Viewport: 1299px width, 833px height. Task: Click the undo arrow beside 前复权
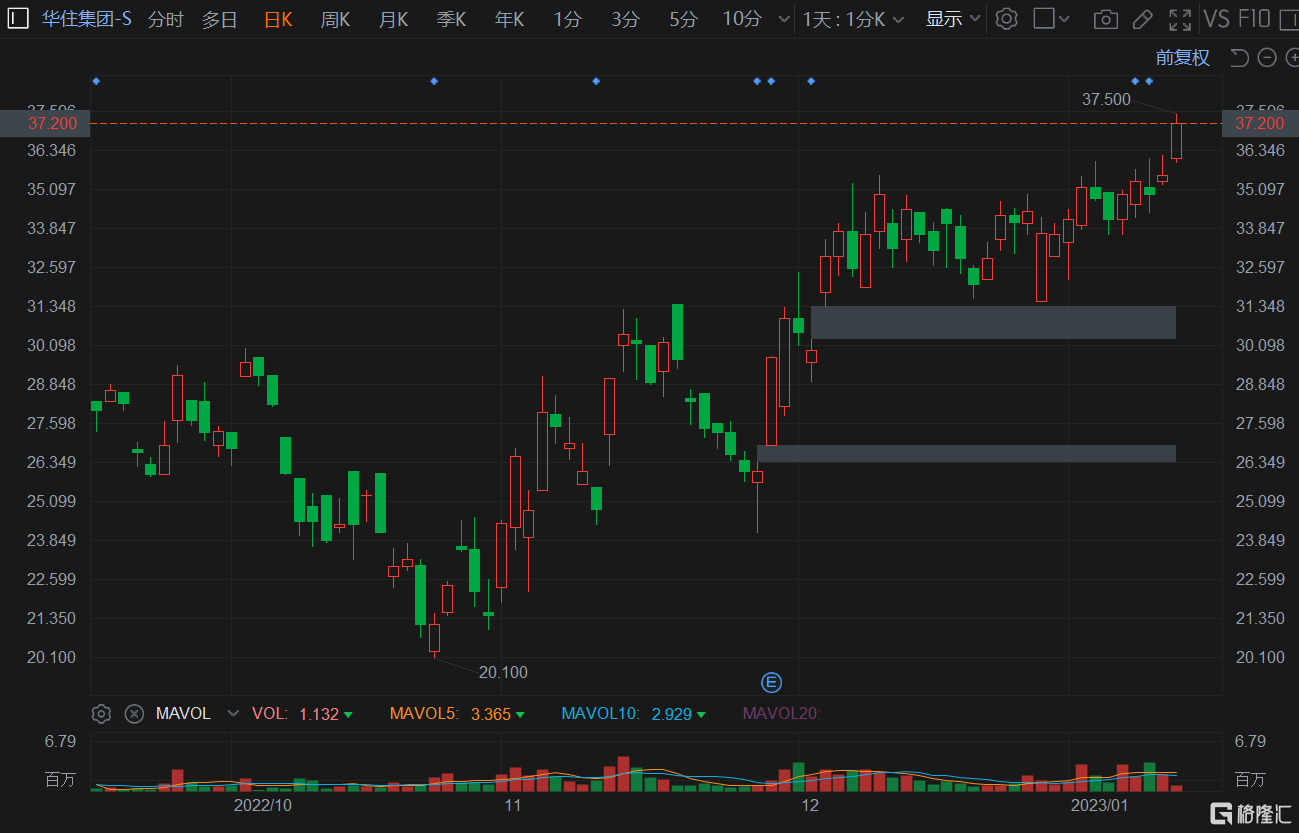pos(1239,58)
